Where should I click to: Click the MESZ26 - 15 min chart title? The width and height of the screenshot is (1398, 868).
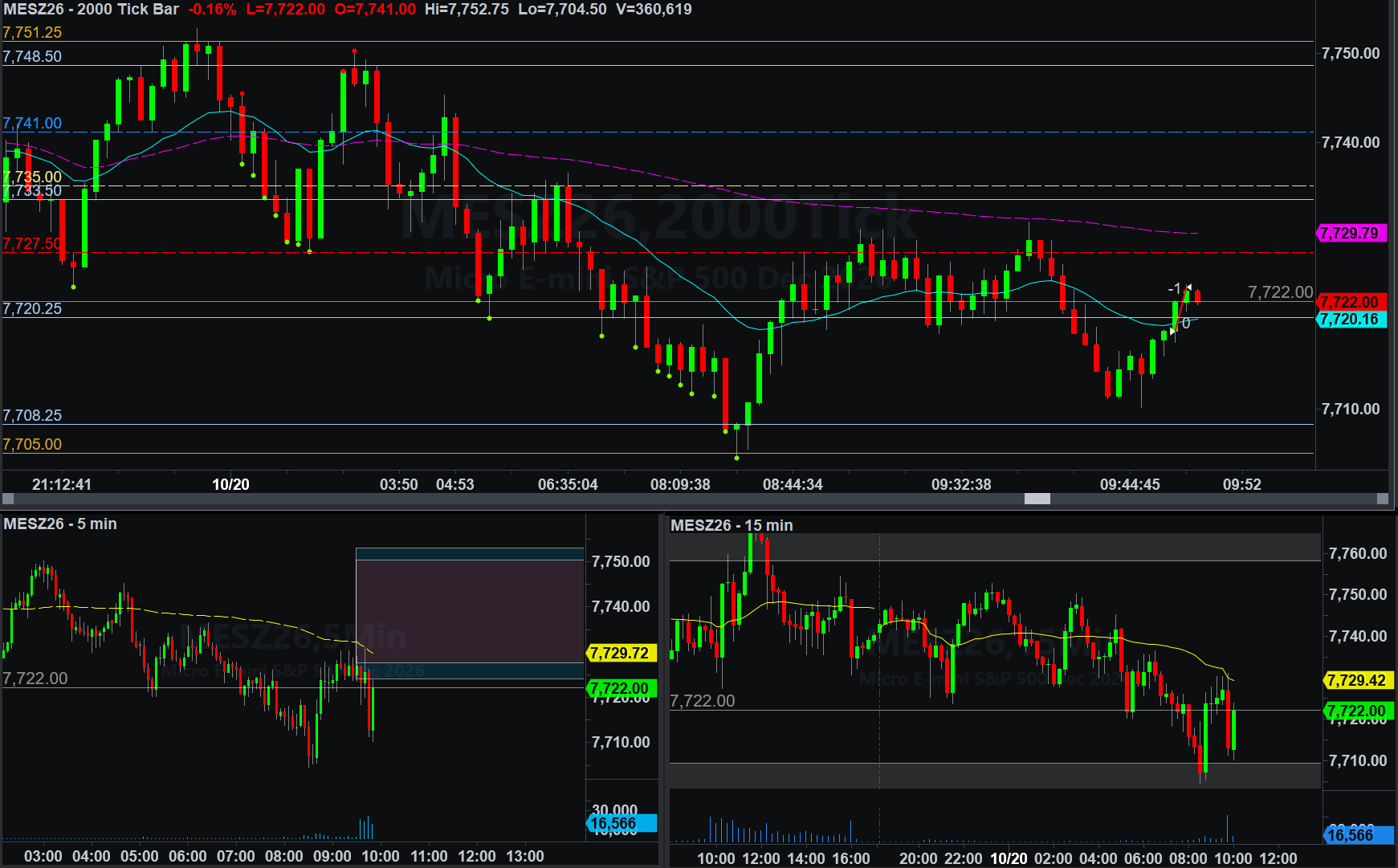coord(732,526)
